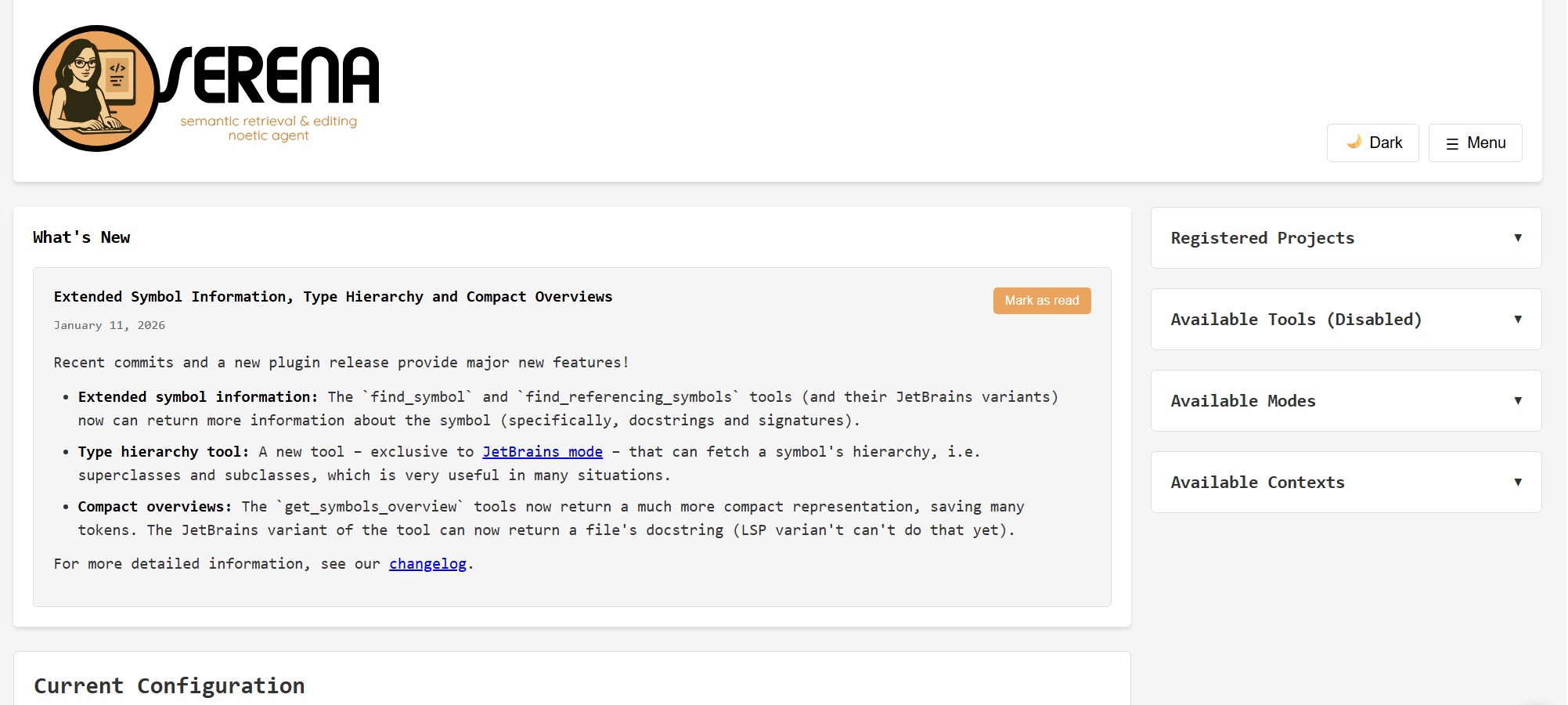The width and height of the screenshot is (1568, 705).
Task: Click the Registered Projects dropdown arrow
Action: click(x=1518, y=237)
